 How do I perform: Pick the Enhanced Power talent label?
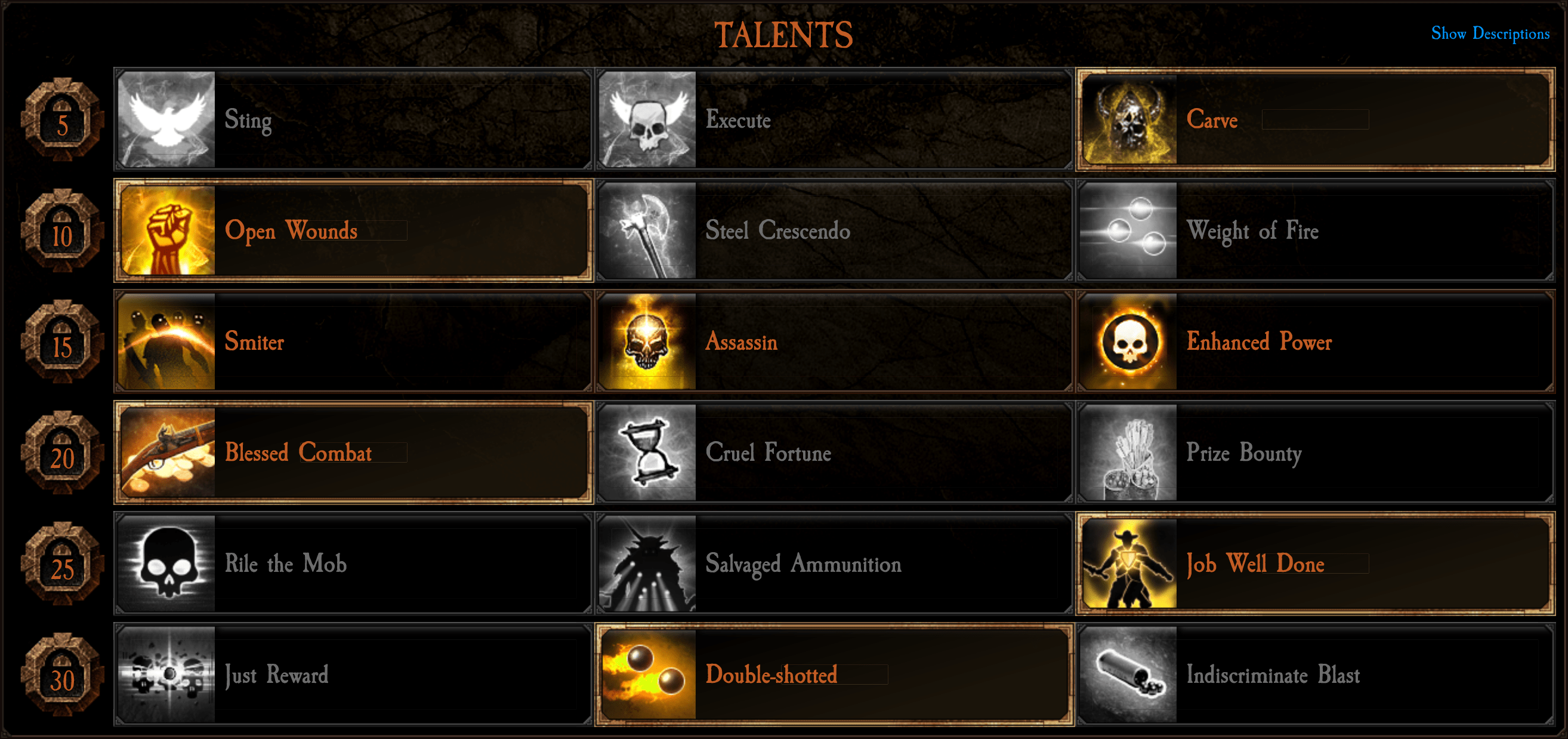[1259, 342]
